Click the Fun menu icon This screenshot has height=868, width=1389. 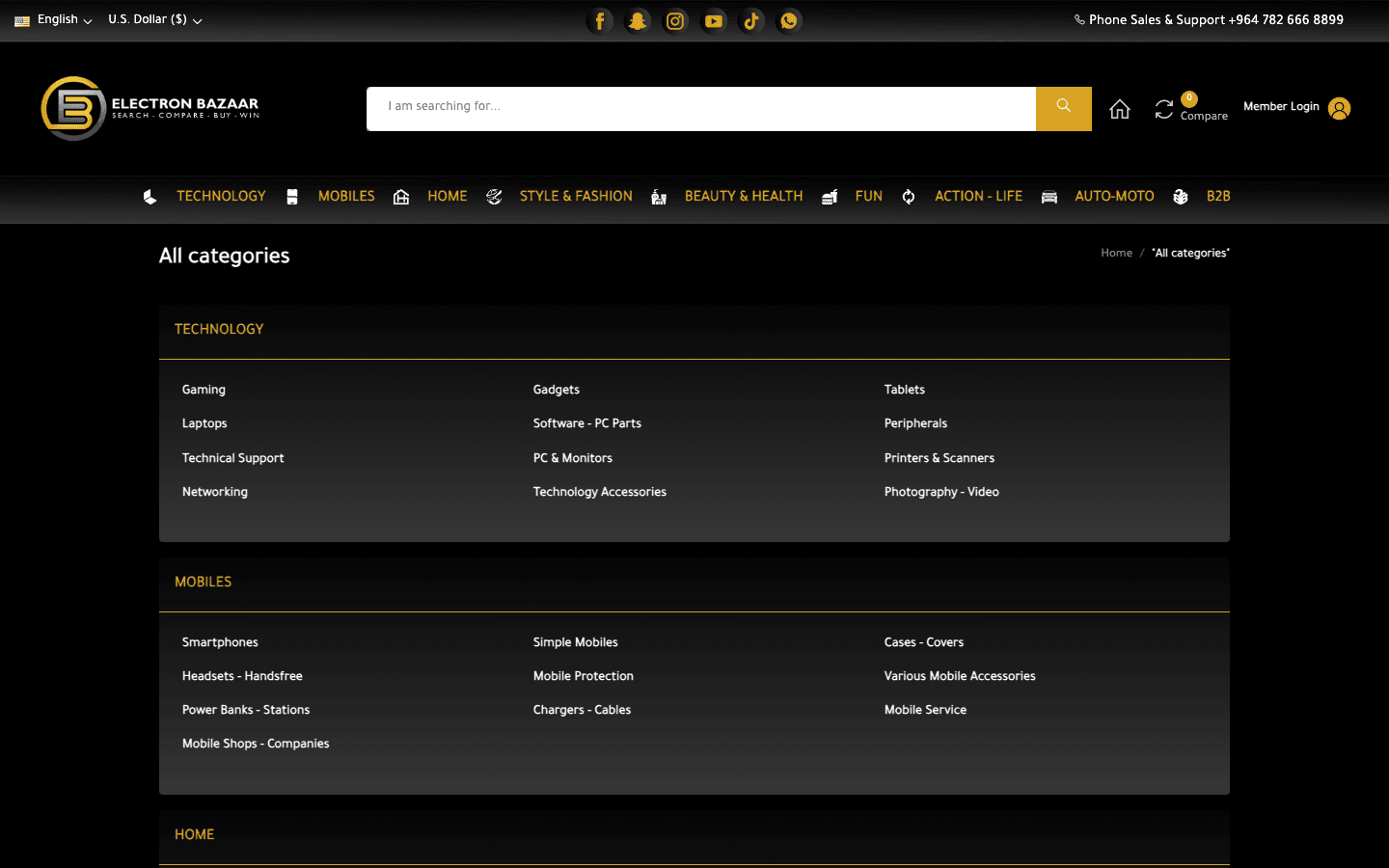click(x=830, y=197)
